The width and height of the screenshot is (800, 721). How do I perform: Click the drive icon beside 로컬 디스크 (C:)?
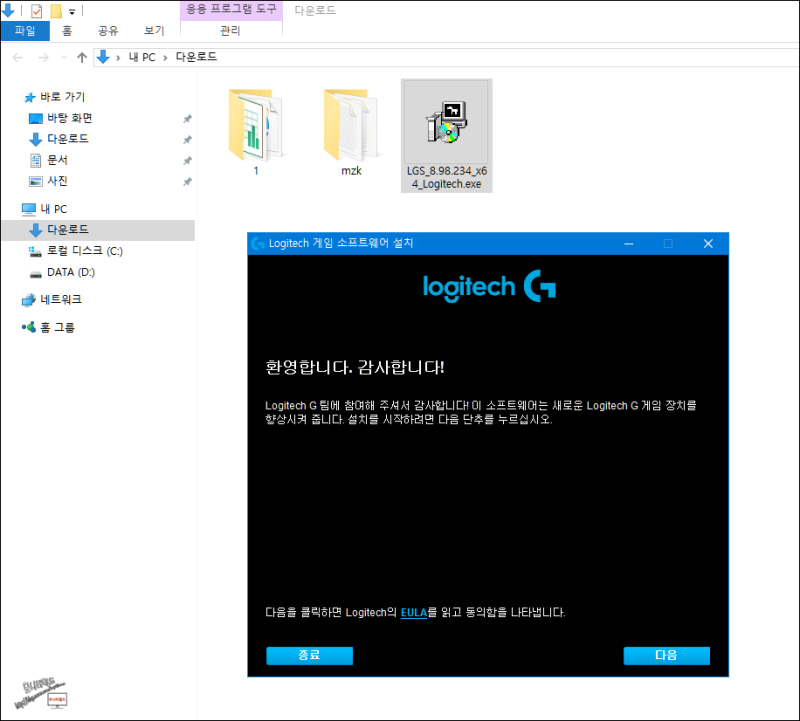35,251
